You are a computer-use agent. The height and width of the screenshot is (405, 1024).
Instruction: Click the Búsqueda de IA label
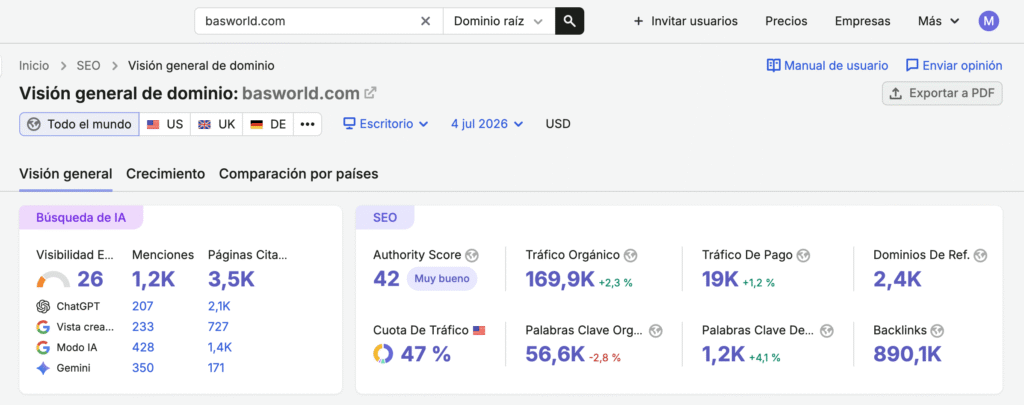tap(81, 218)
